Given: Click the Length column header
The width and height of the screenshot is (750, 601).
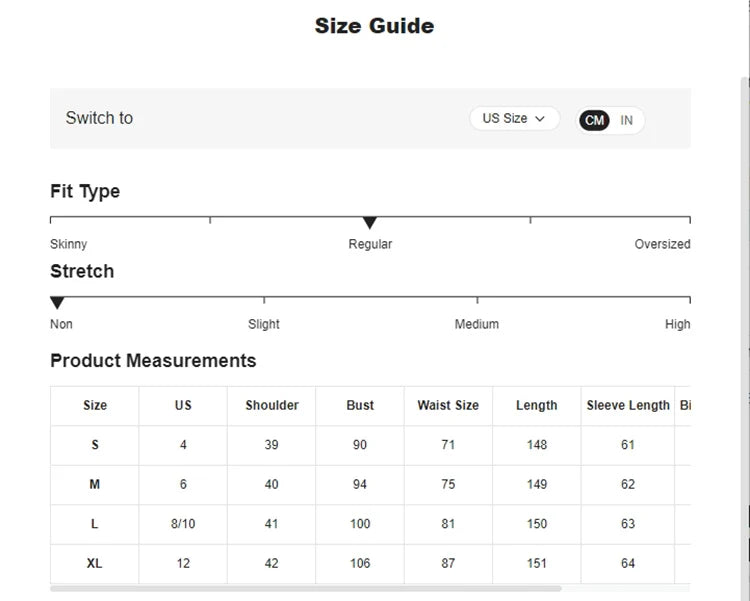Looking at the screenshot, I should click(x=537, y=405).
